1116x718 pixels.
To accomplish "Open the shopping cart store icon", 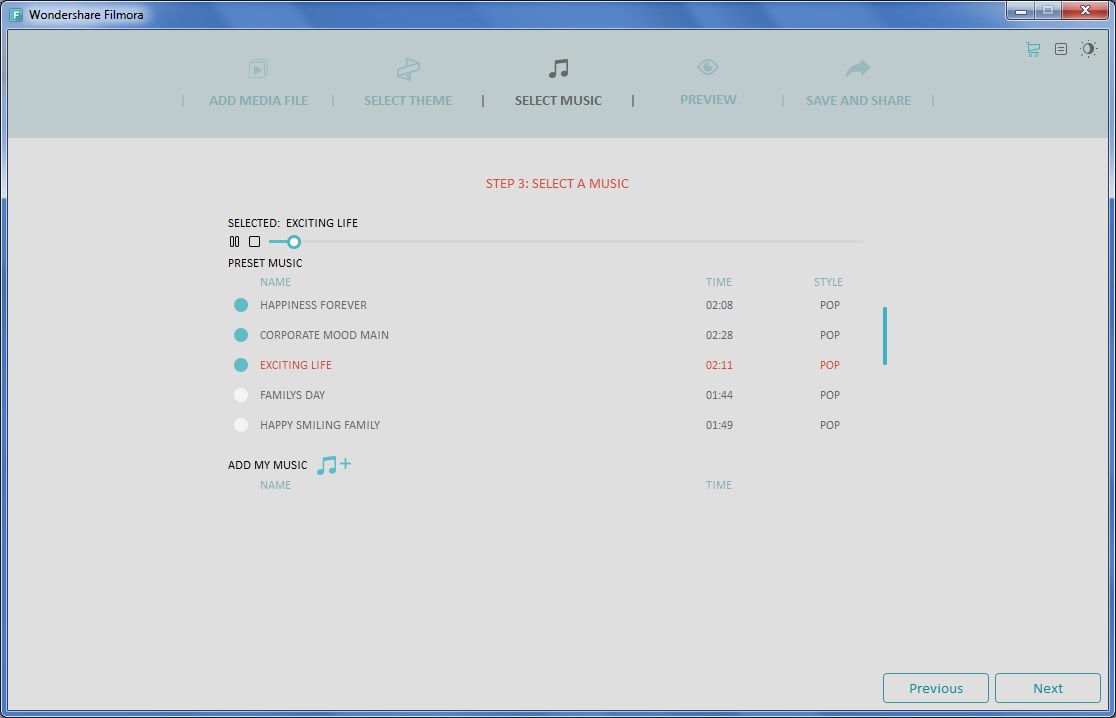I will click(x=1031, y=48).
